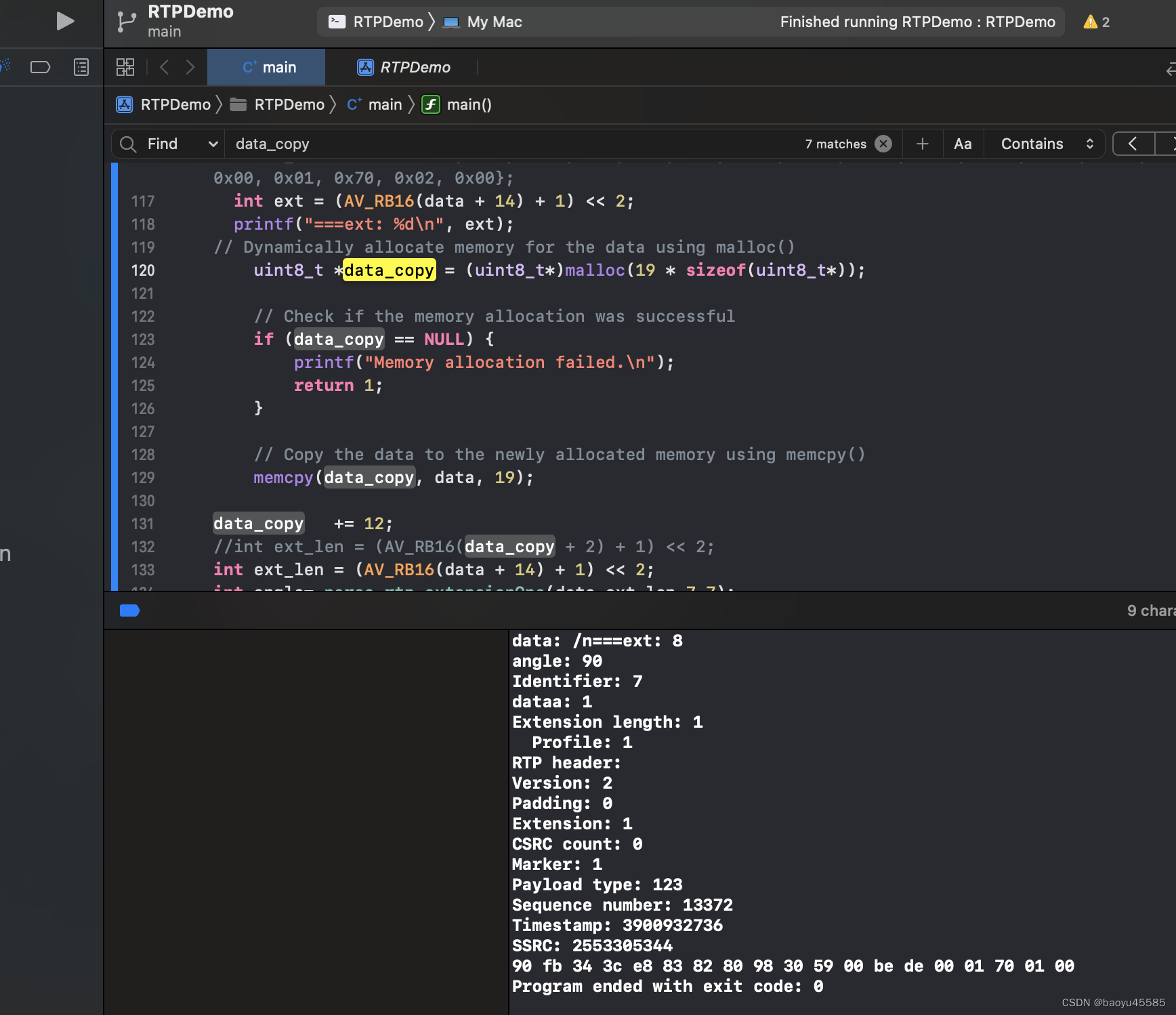This screenshot has height=1015, width=1176.
Task: Click the malloc call on line 120
Action: point(594,270)
